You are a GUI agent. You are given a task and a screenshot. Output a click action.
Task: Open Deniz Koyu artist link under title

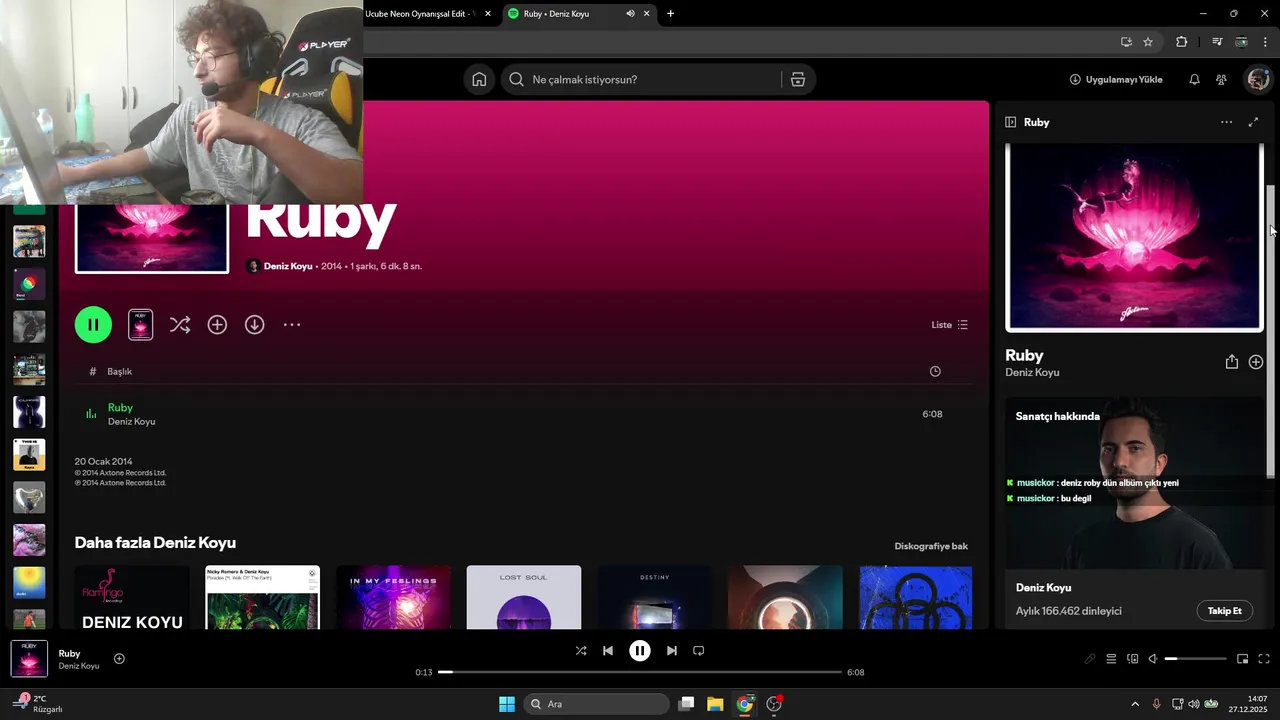pyautogui.click(x=288, y=267)
